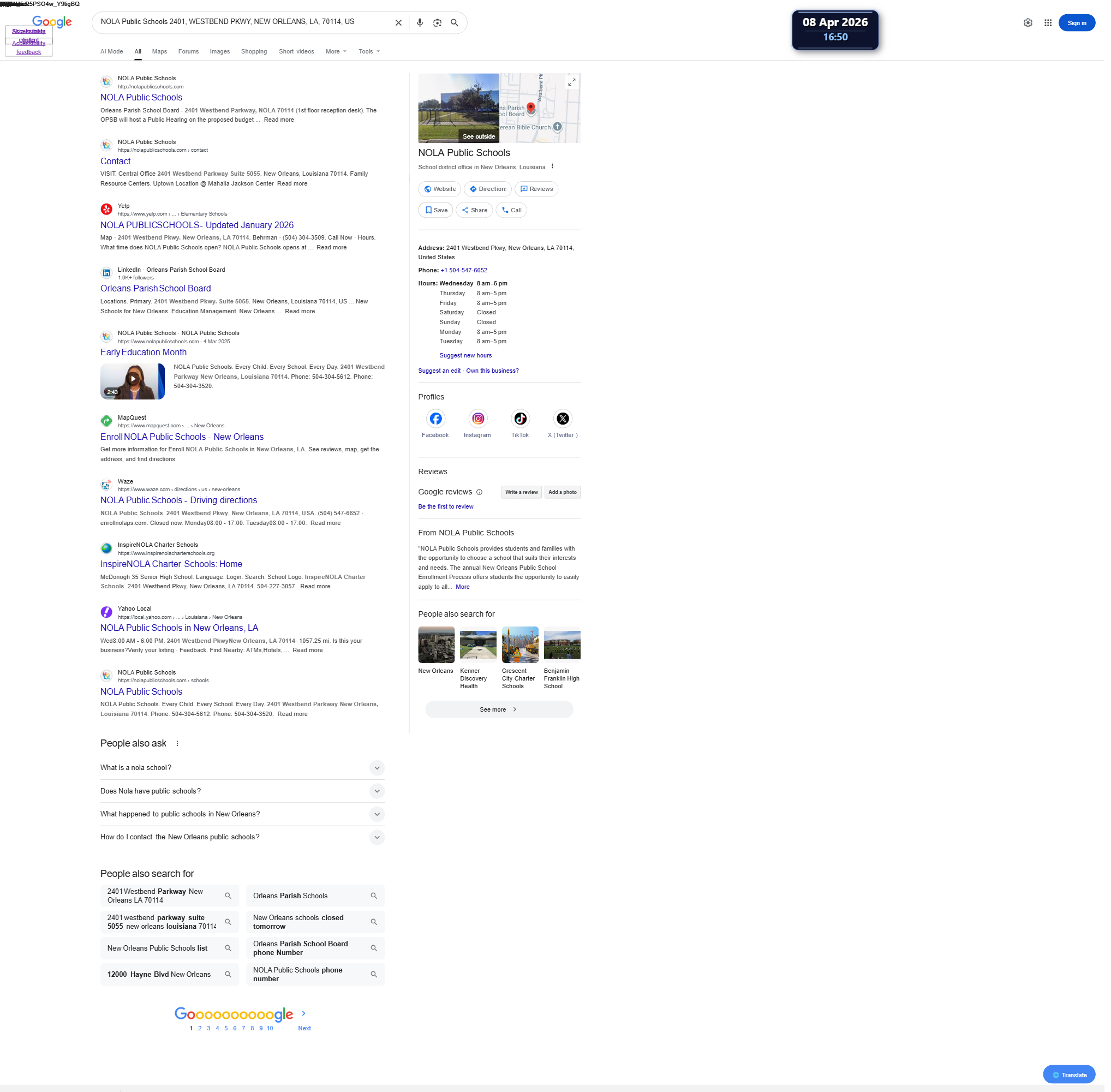
Task: Open the settings gear icon
Action: [x=1028, y=23]
